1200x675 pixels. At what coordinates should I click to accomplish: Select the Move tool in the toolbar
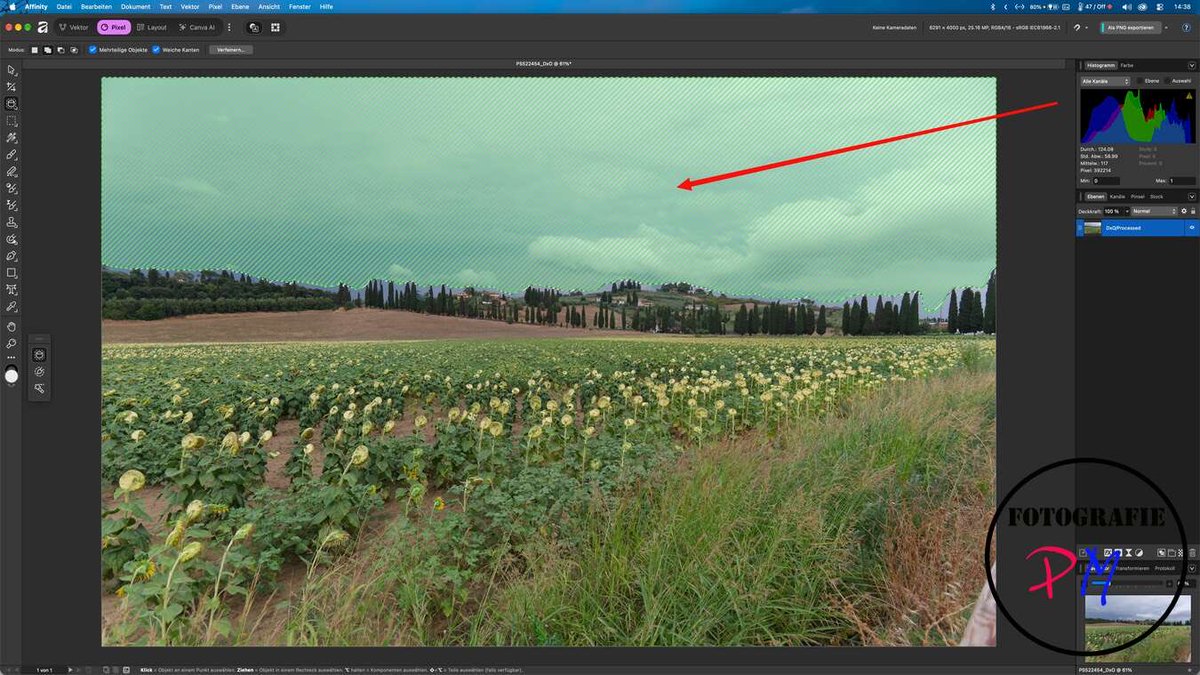pyautogui.click(x=12, y=70)
